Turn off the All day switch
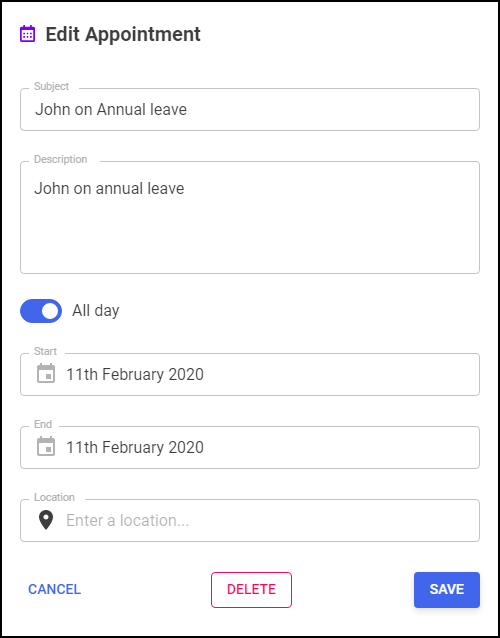The height and width of the screenshot is (638, 500). 41,311
